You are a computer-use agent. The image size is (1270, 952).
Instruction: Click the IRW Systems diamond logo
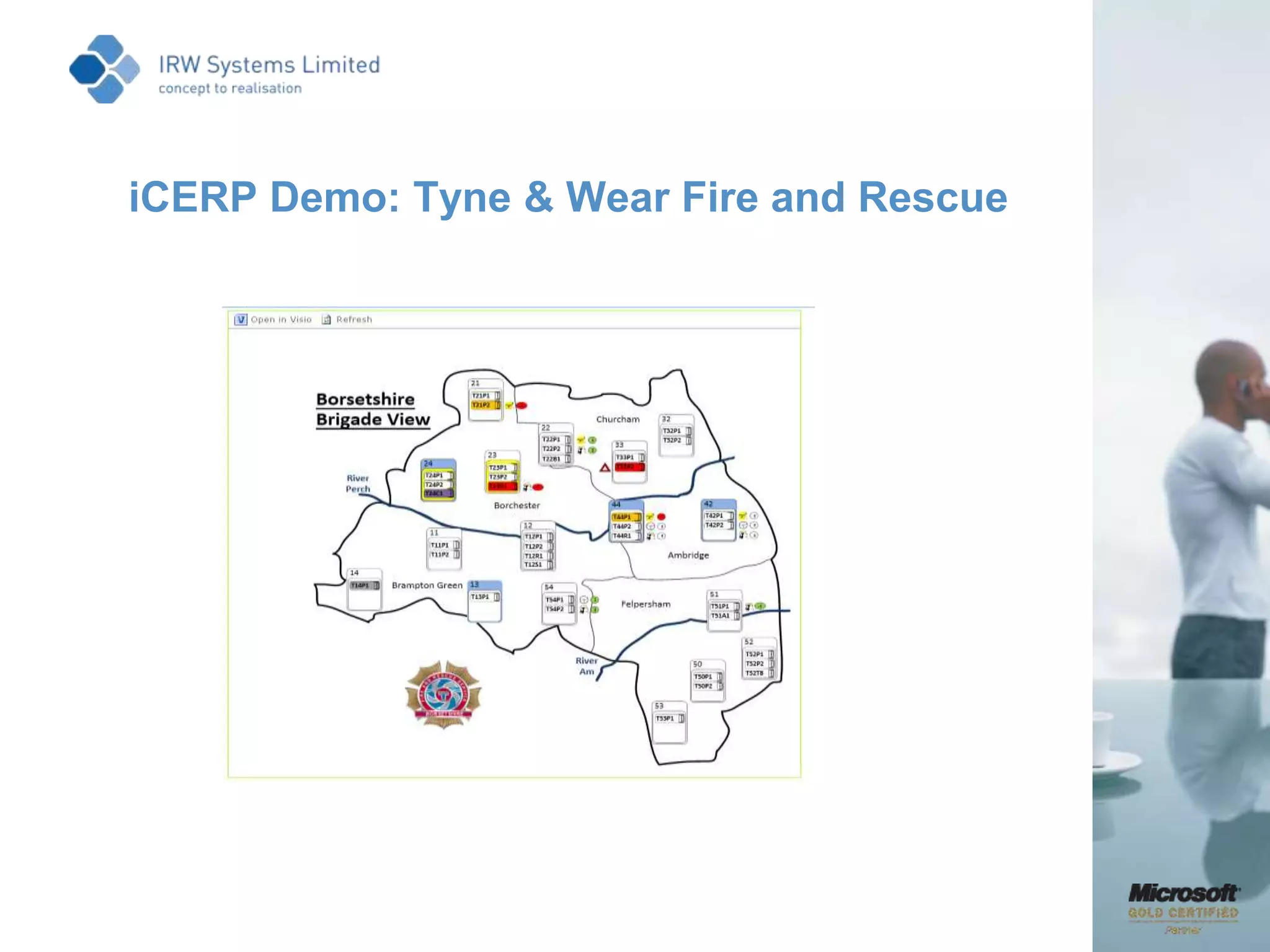click(x=104, y=69)
